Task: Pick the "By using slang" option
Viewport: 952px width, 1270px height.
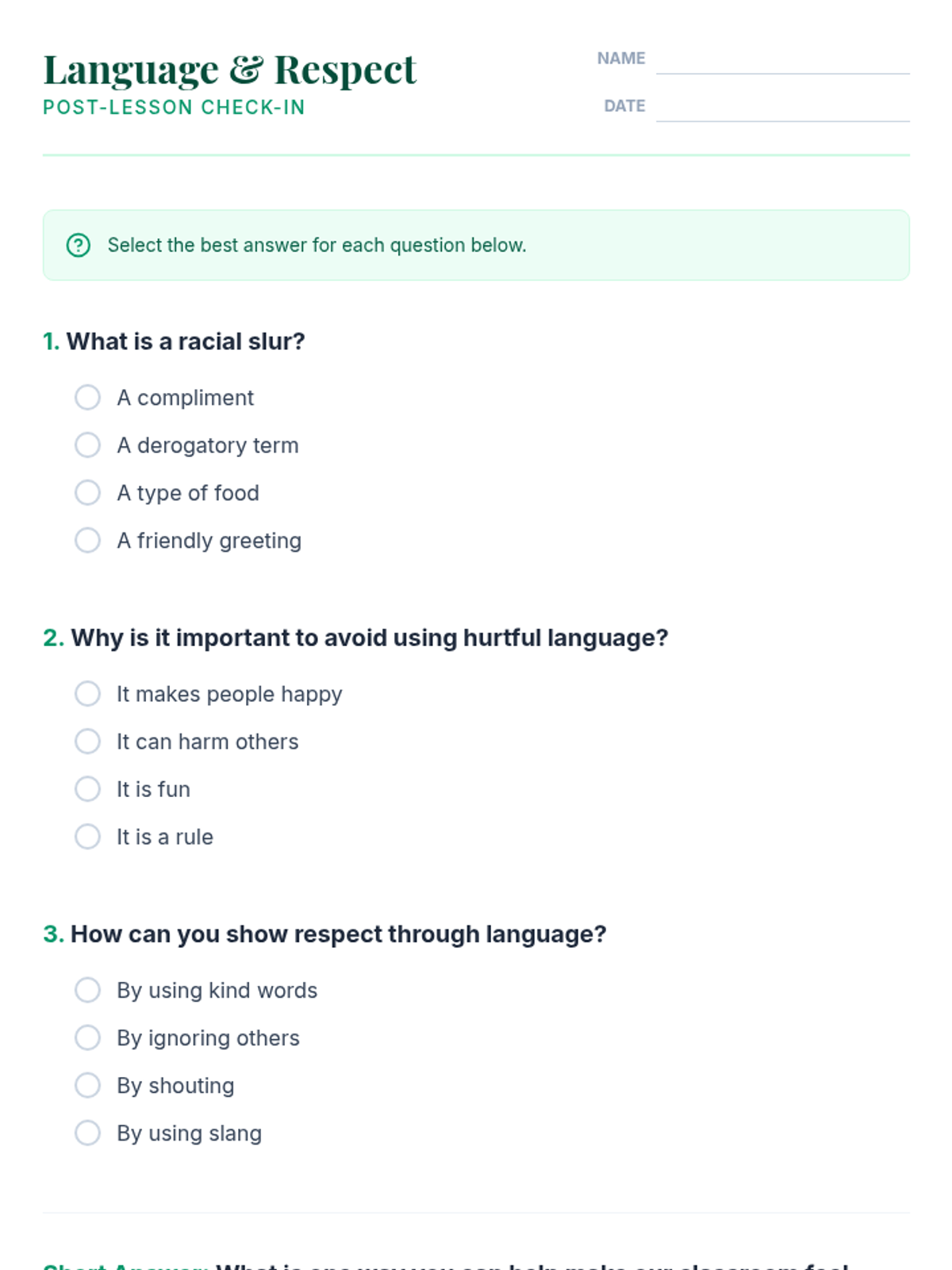Action: click(87, 1133)
